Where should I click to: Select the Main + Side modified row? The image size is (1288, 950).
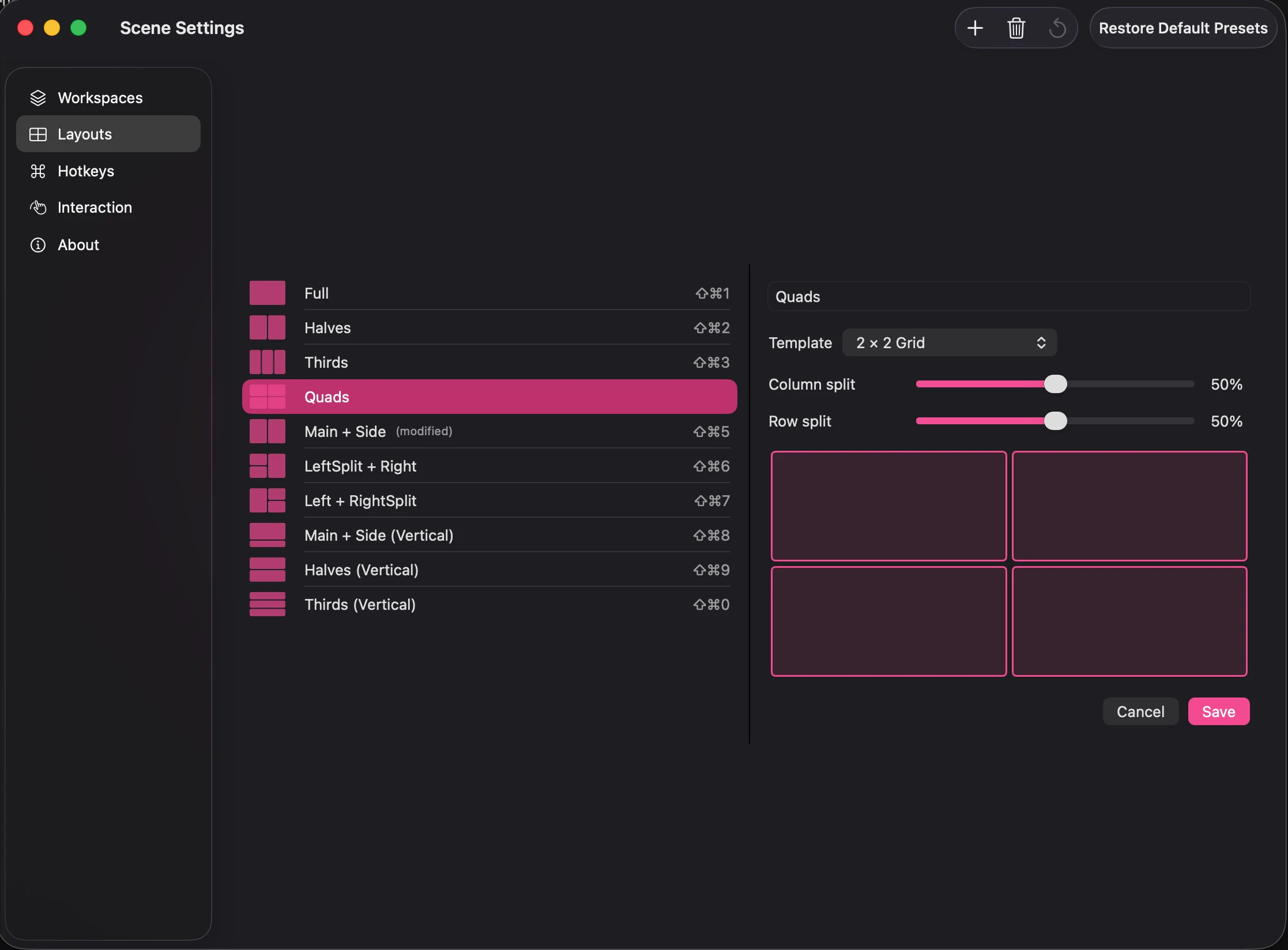489,431
